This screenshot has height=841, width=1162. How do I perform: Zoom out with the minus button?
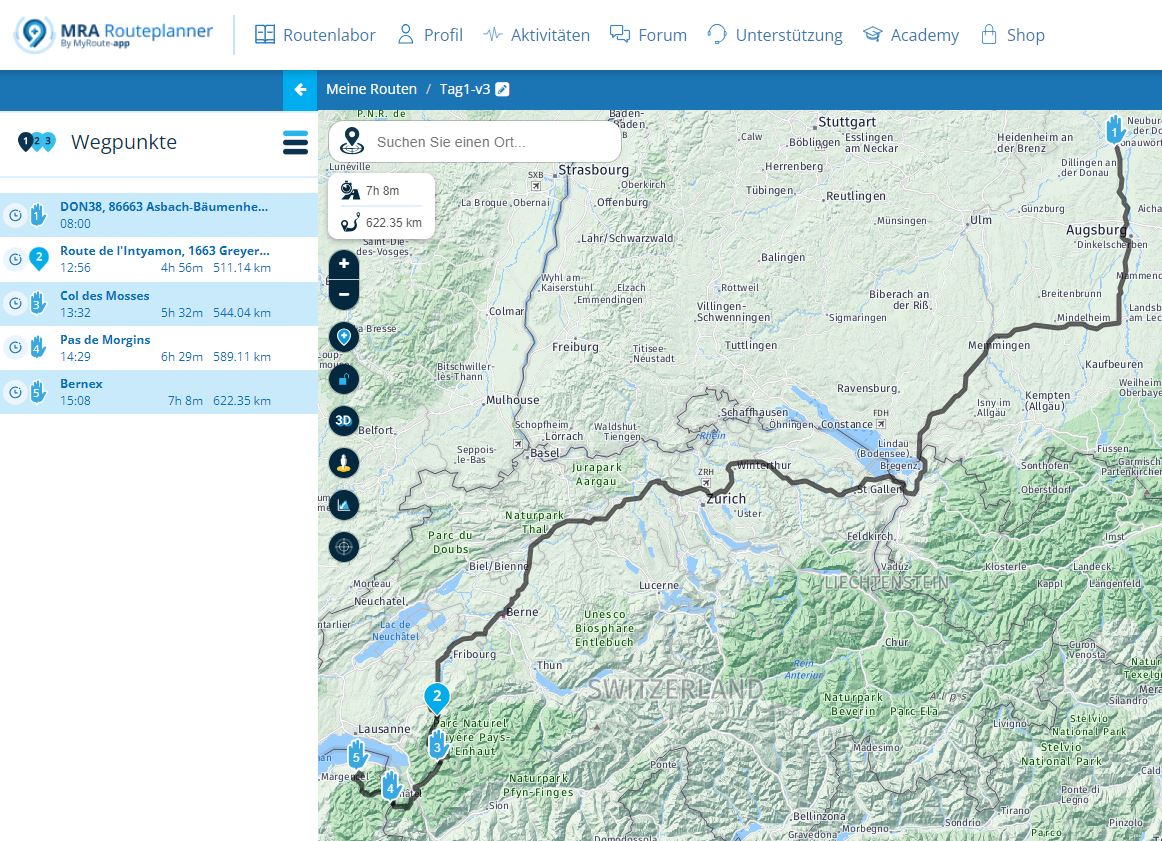344,294
